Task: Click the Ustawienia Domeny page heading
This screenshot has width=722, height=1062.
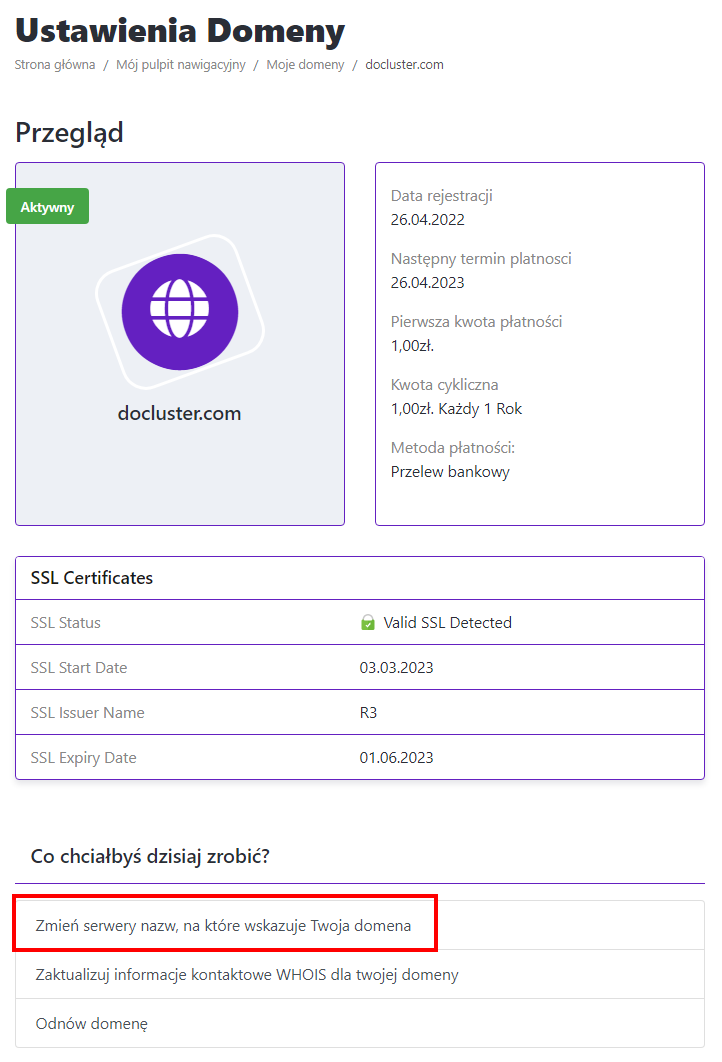Action: 180,31
